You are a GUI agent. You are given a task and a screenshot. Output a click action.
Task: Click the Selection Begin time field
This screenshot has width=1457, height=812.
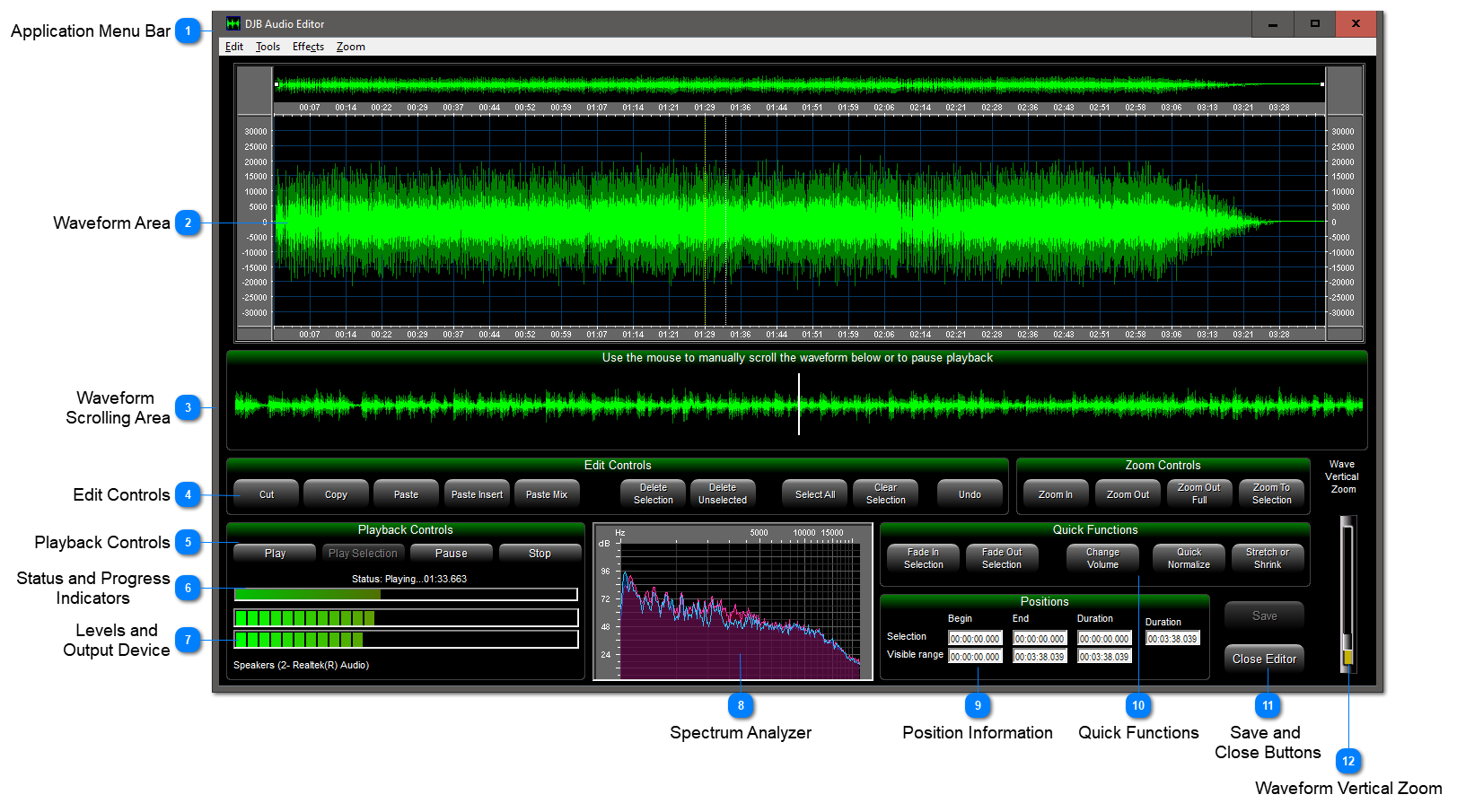(975, 639)
